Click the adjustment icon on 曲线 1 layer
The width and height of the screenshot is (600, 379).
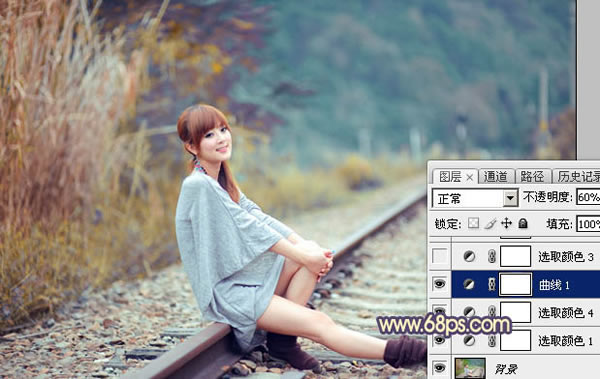click(x=469, y=284)
